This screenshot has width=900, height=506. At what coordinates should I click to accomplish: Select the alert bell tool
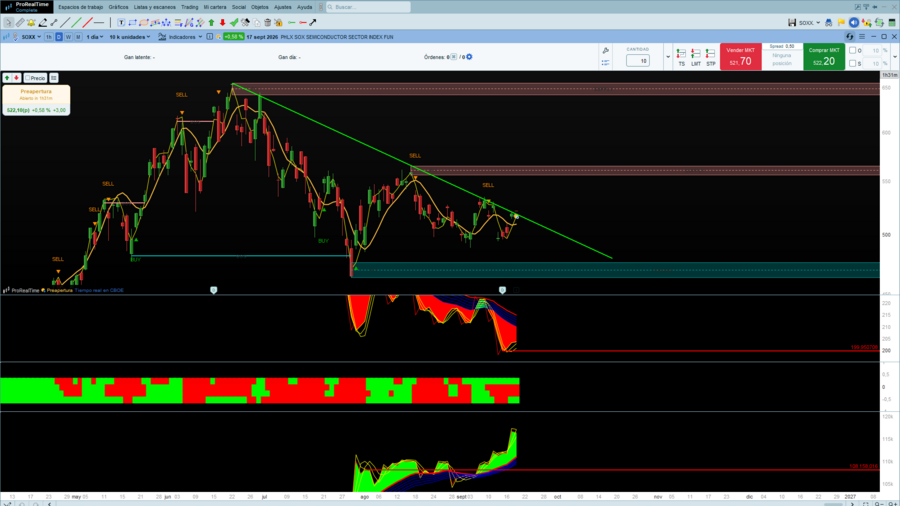pos(31,22)
